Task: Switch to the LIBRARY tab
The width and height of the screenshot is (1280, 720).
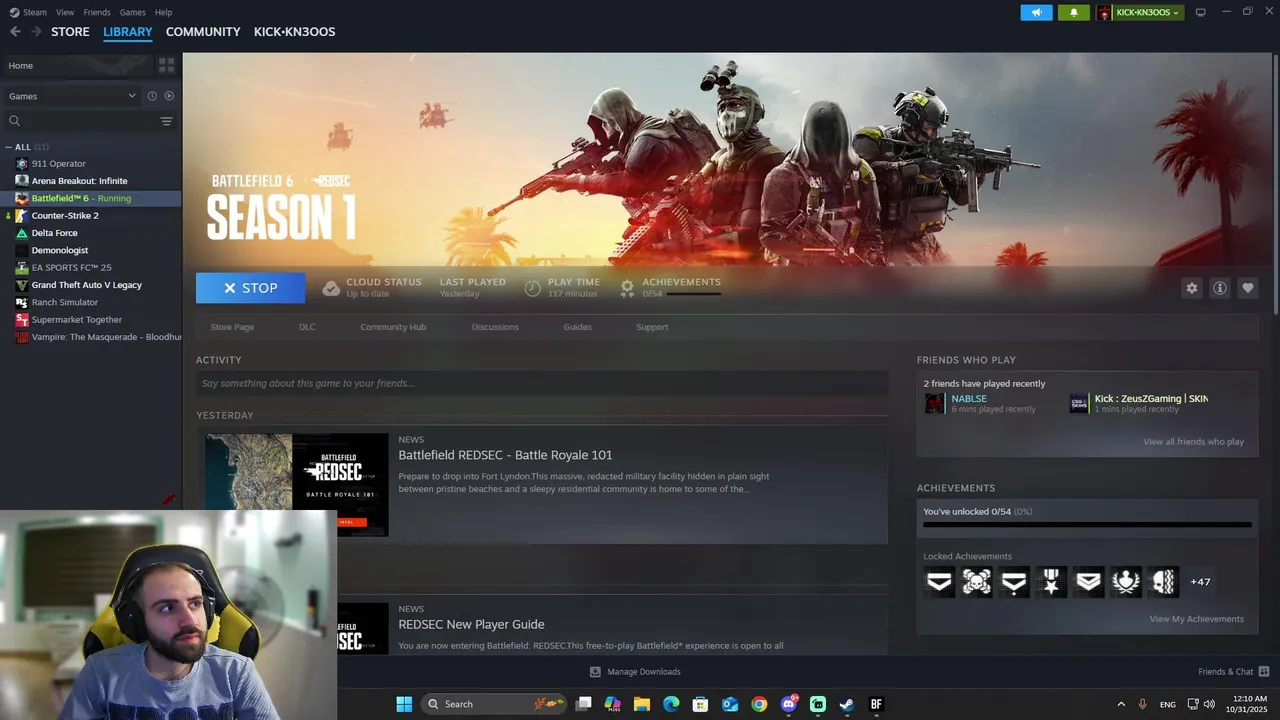Action: coord(128,32)
